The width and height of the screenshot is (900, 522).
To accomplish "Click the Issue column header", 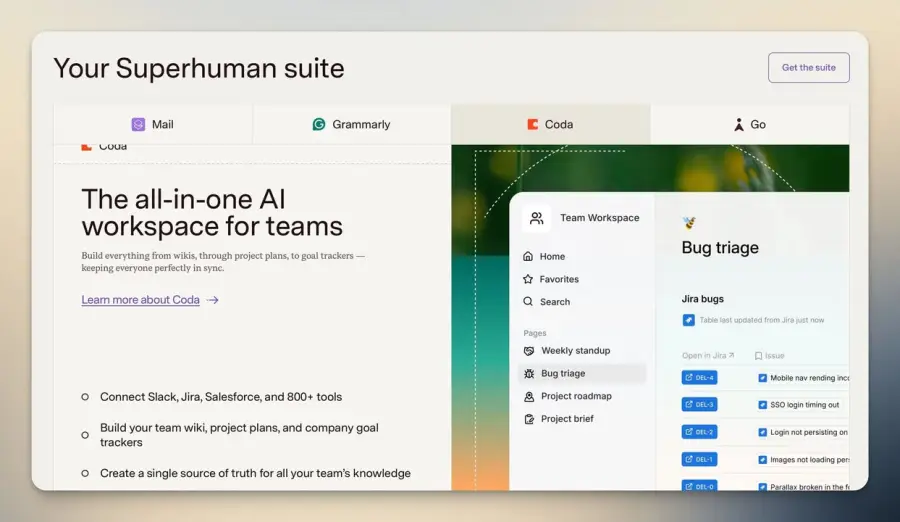I will point(769,356).
